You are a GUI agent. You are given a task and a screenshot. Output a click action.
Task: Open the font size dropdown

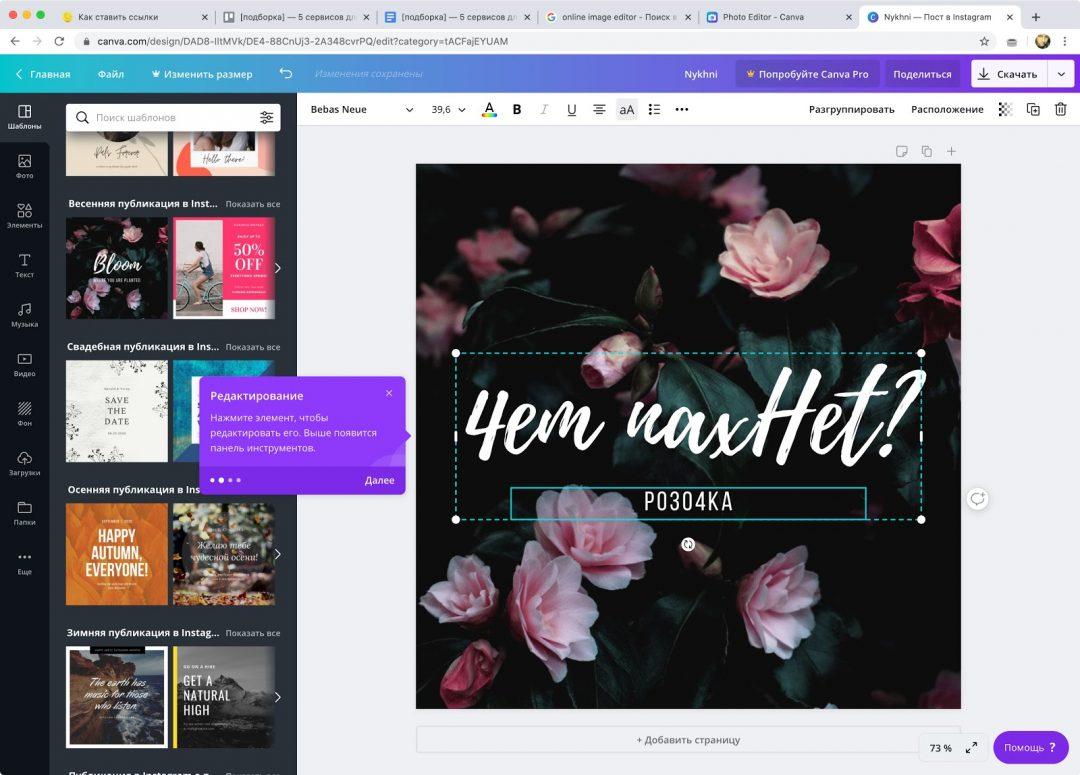click(447, 108)
